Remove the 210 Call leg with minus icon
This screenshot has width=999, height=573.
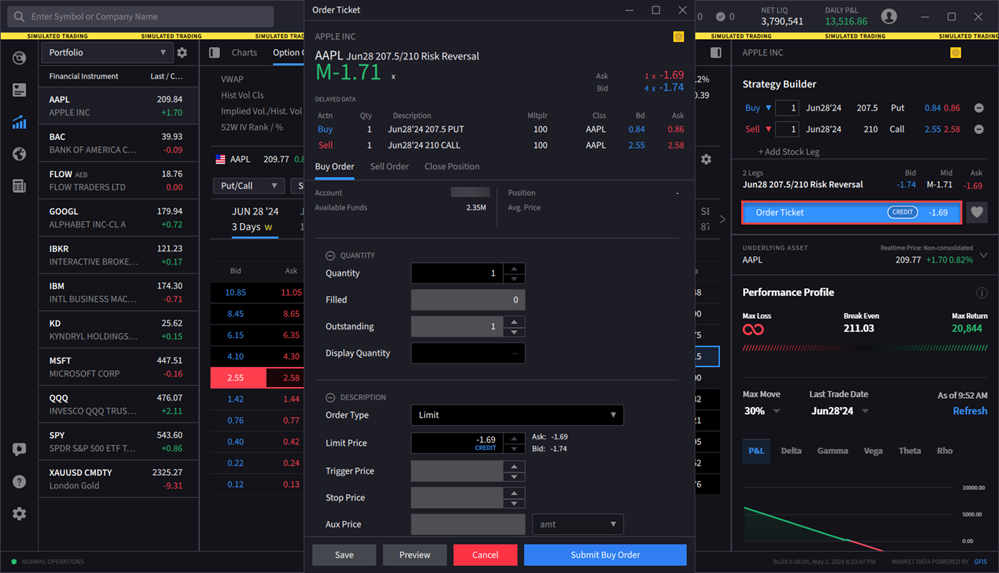coord(979,129)
